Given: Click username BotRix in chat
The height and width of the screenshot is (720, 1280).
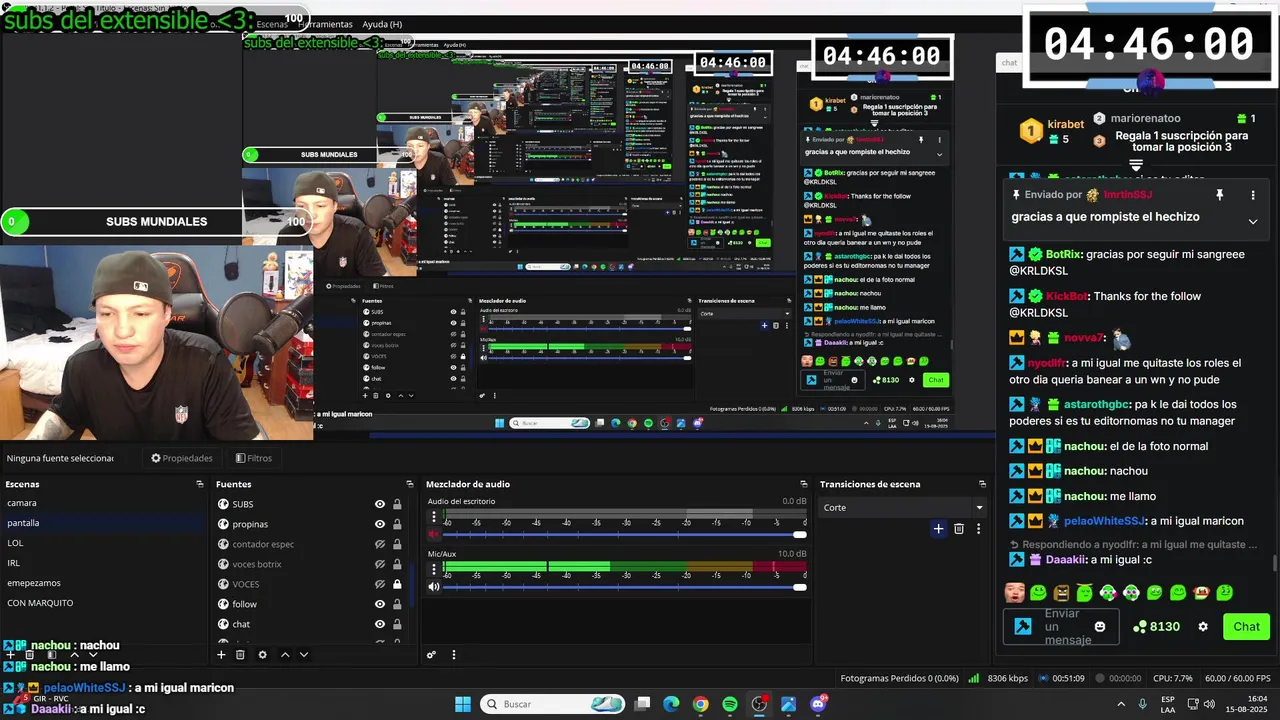Looking at the screenshot, I should point(1064,254).
